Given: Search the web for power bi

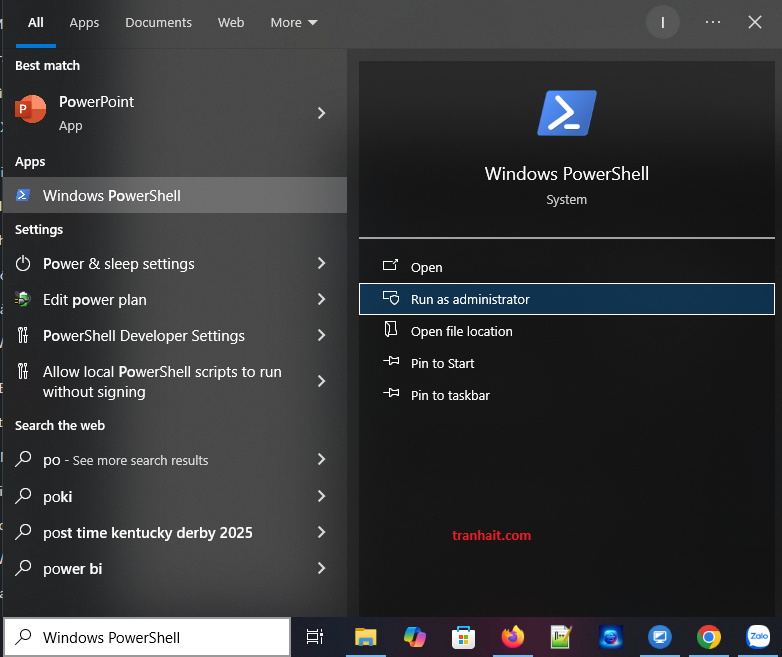Looking at the screenshot, I should [175, 568].
